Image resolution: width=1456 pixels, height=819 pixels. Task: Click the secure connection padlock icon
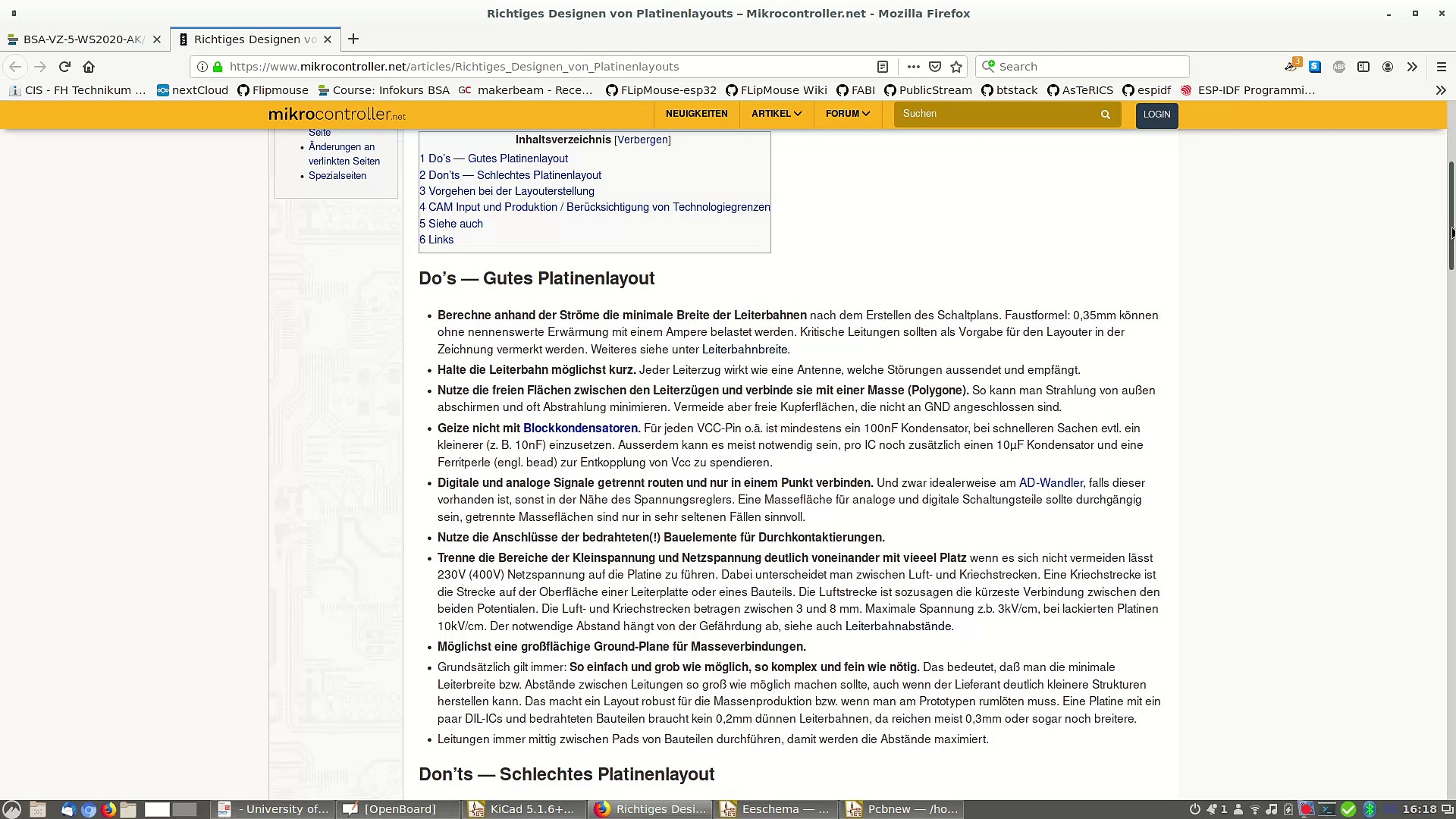pyautogui.click(x=218, y=67)
